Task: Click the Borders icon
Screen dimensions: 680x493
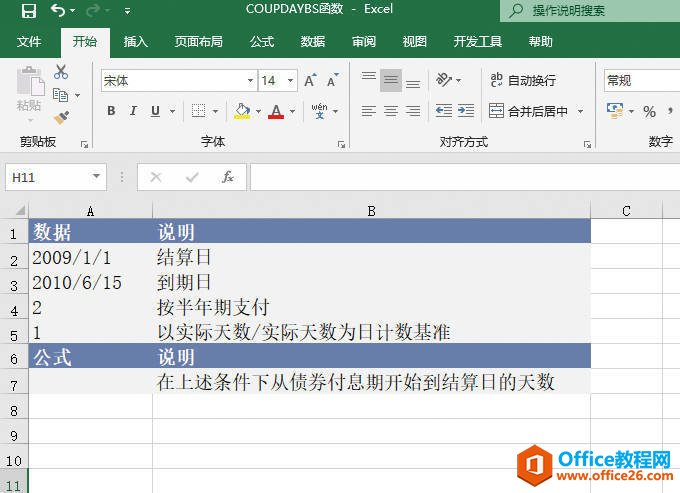Action: point(199,111)
